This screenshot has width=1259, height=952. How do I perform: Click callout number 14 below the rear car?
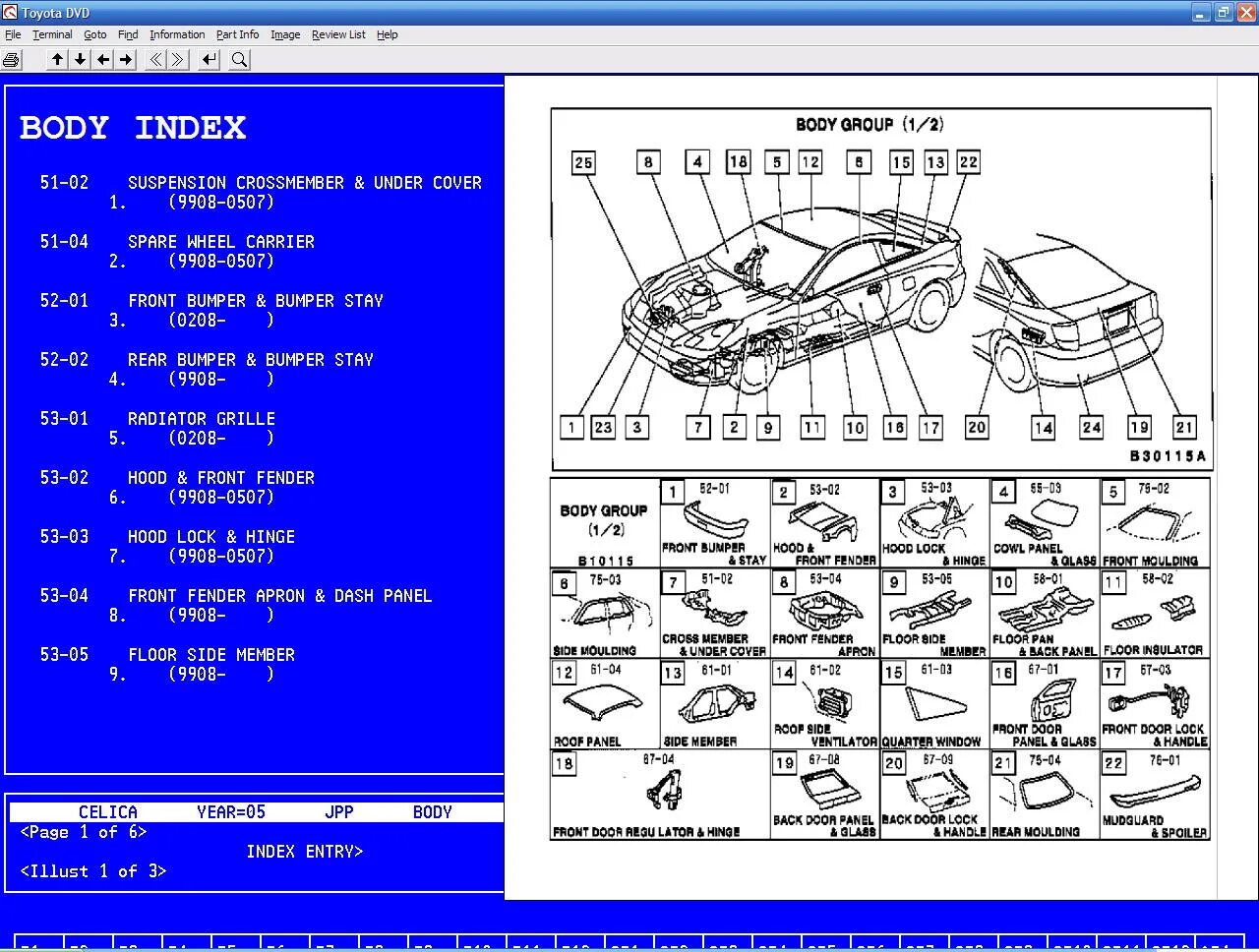tap(1043, 427)
